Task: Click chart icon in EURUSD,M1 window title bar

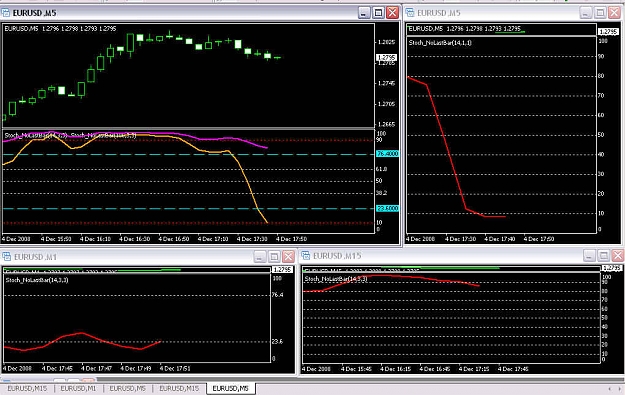Action: [x=7, y=257]
